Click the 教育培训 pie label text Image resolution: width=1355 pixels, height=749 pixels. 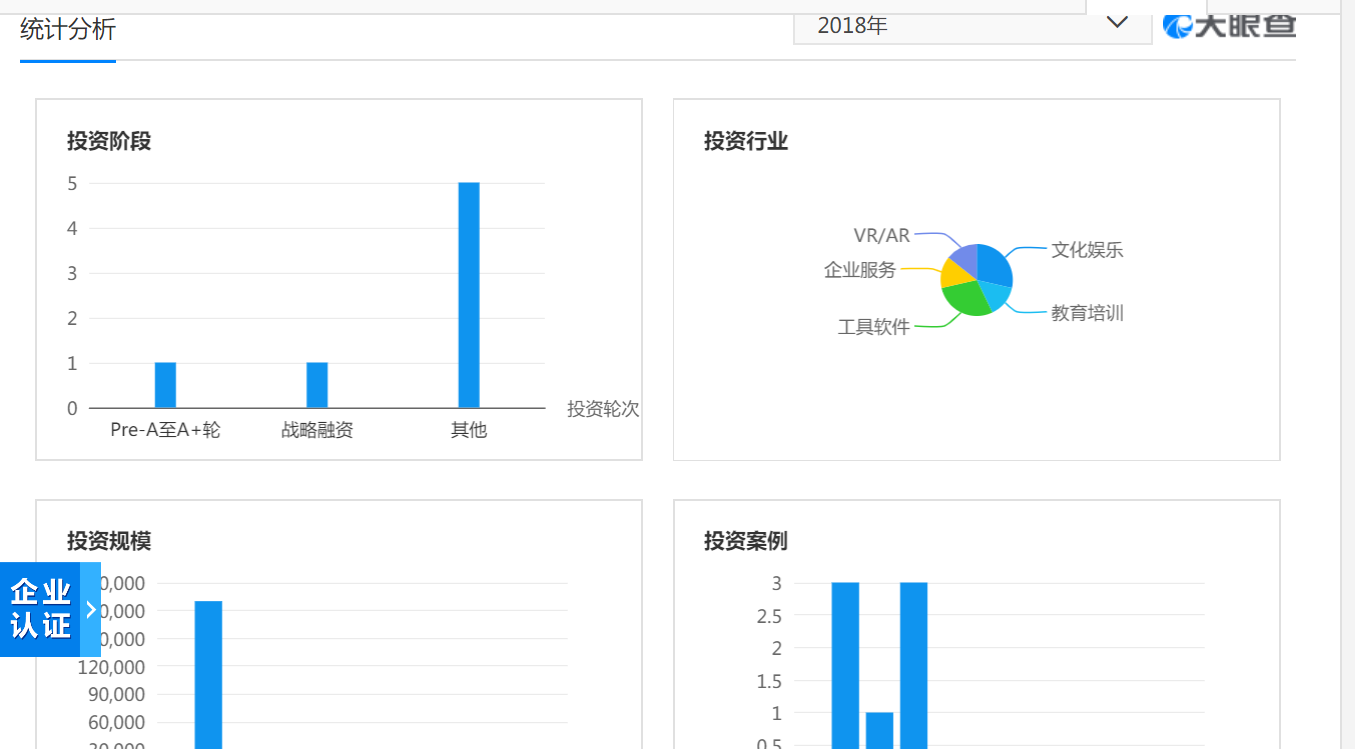(1087, 313)
